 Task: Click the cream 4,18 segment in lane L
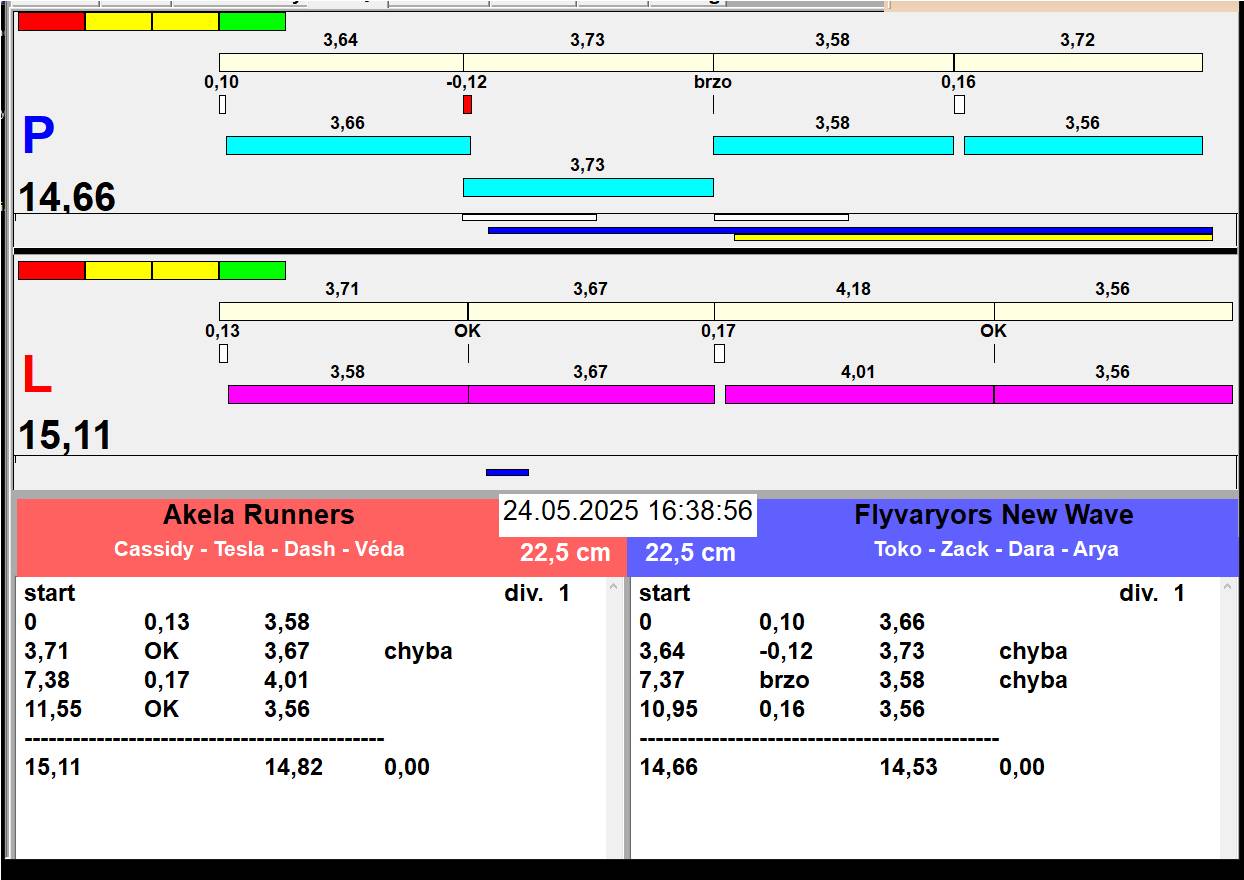pos(854,311)
